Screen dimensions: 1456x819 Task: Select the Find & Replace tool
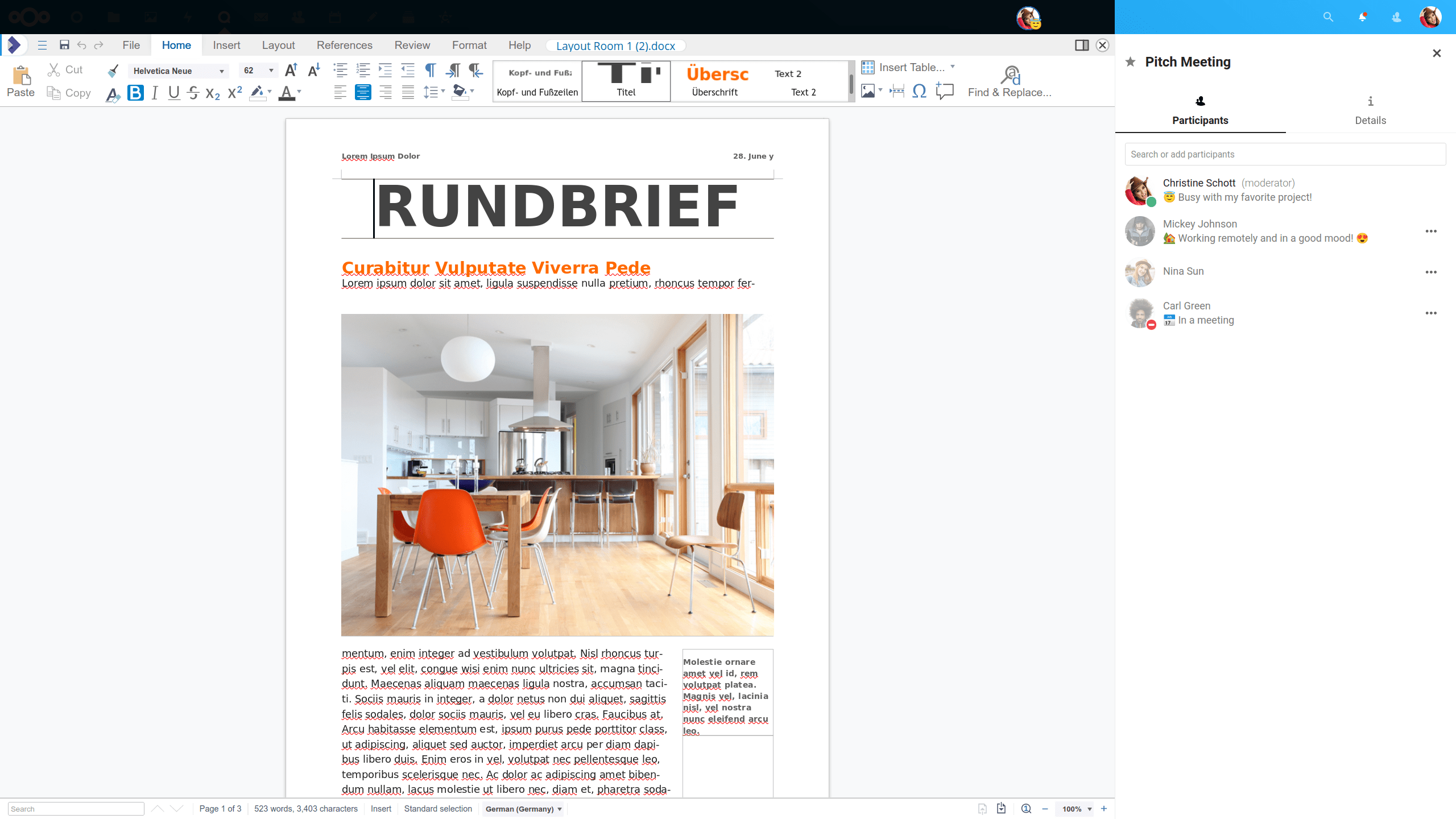(1009, 80)
